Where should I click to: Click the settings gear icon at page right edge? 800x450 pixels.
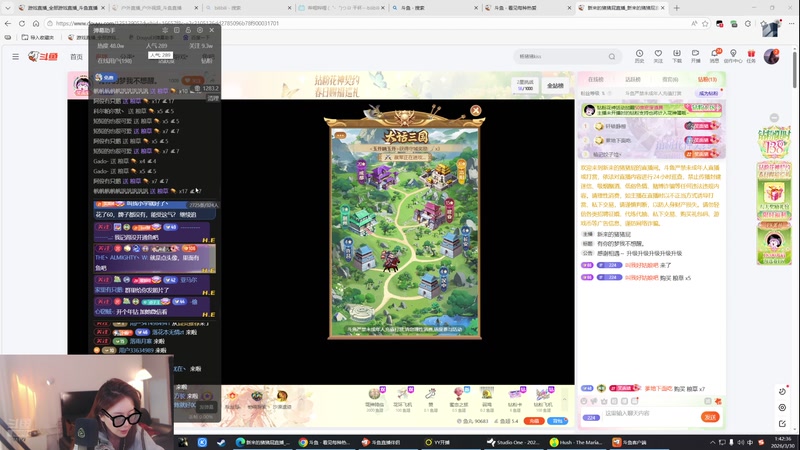[x=782, y=408]
